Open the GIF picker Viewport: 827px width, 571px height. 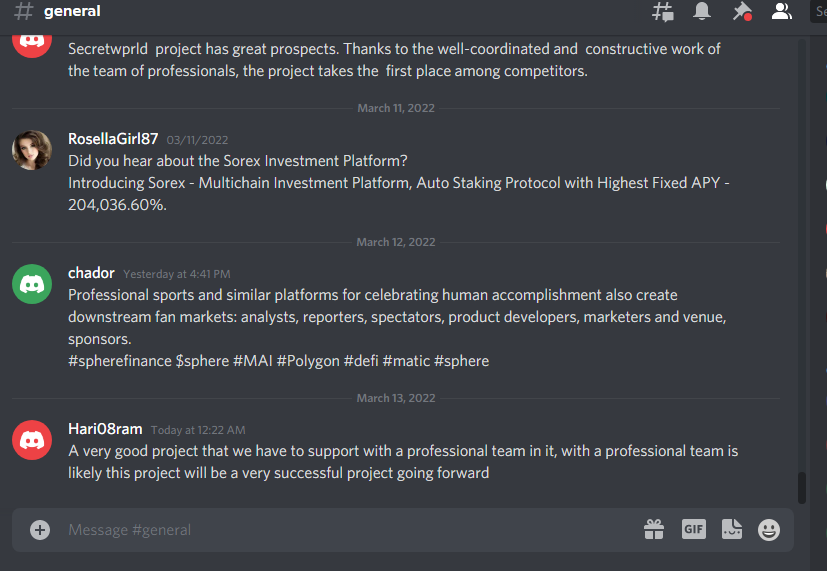tap(694, 529)
